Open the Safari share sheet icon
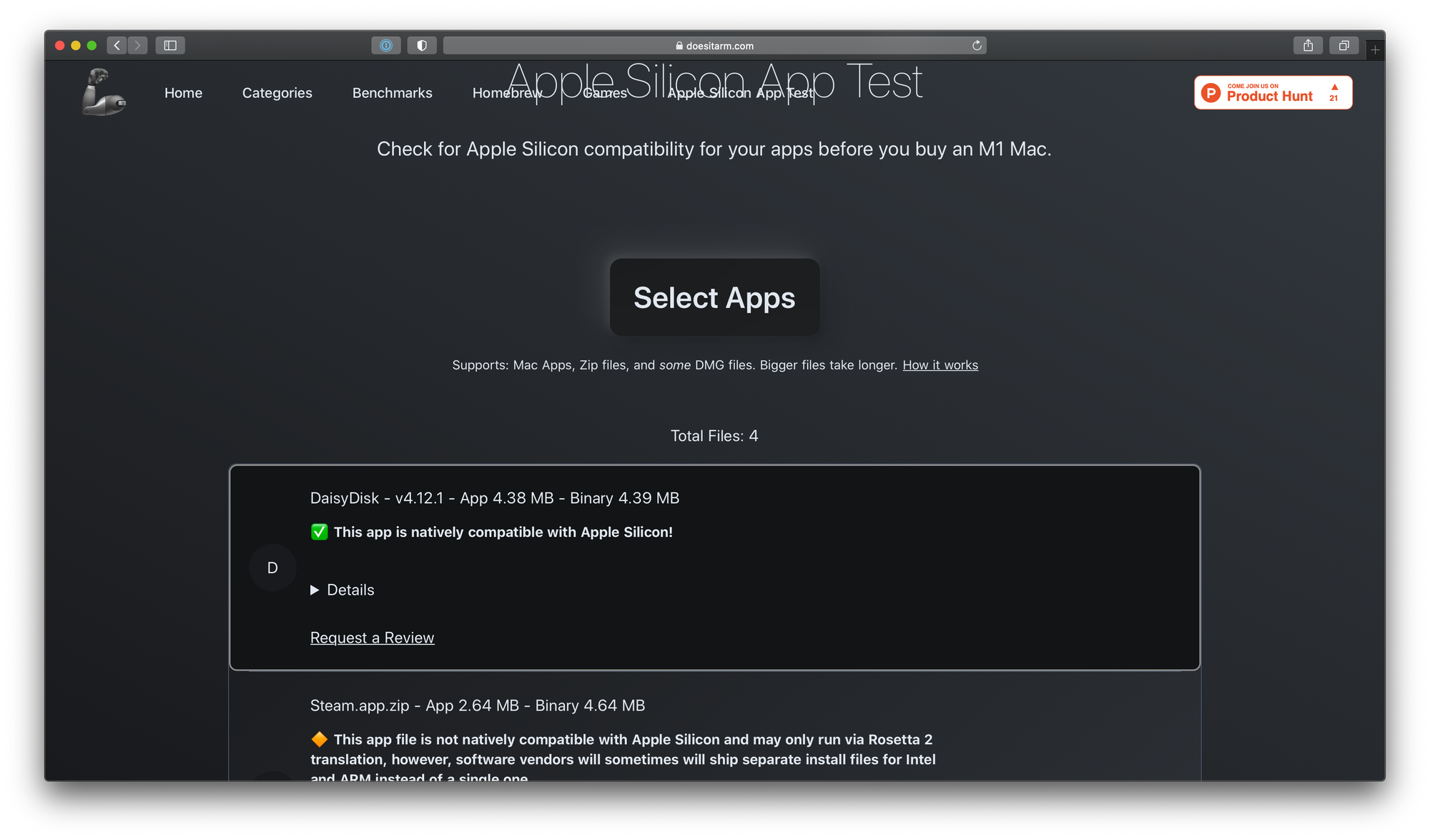The image size is (1430, 840). [1308, 45]
